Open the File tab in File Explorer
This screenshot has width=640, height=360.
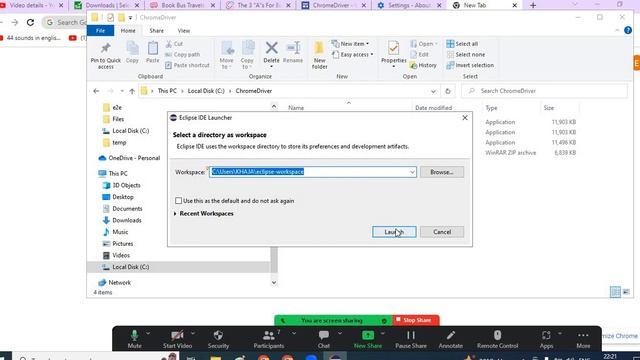(100, 31)
